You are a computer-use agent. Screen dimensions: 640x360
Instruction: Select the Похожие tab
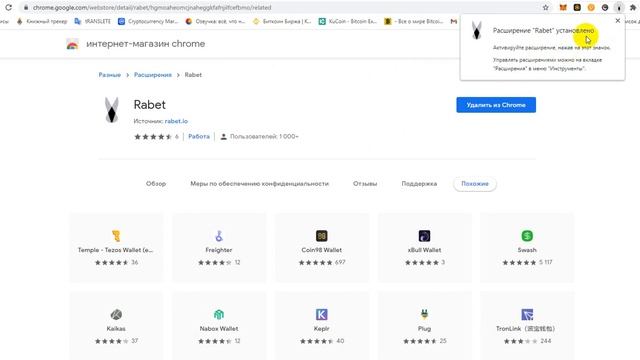coord(475,184)
